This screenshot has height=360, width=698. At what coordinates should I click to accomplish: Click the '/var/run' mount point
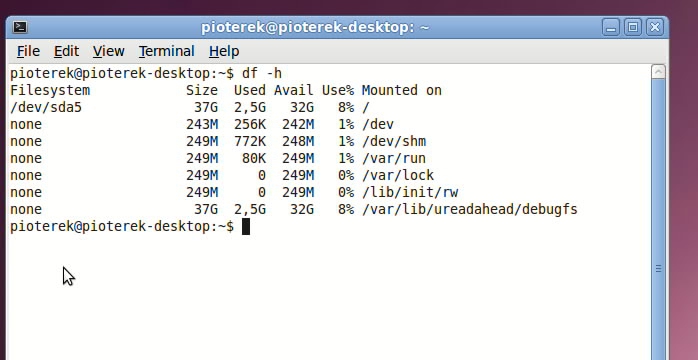click(394, 158)
